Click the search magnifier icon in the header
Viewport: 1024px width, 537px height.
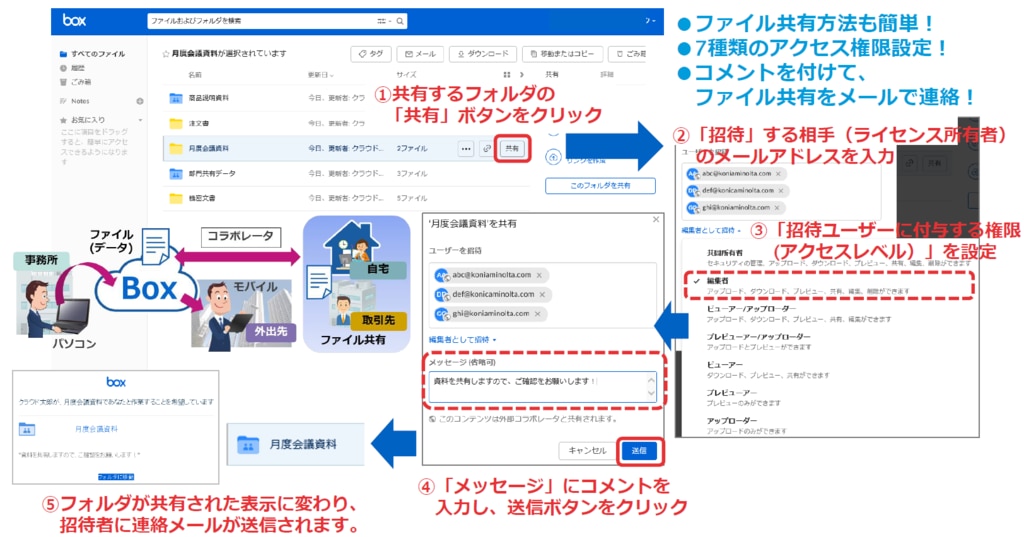(x=400, y=21)
